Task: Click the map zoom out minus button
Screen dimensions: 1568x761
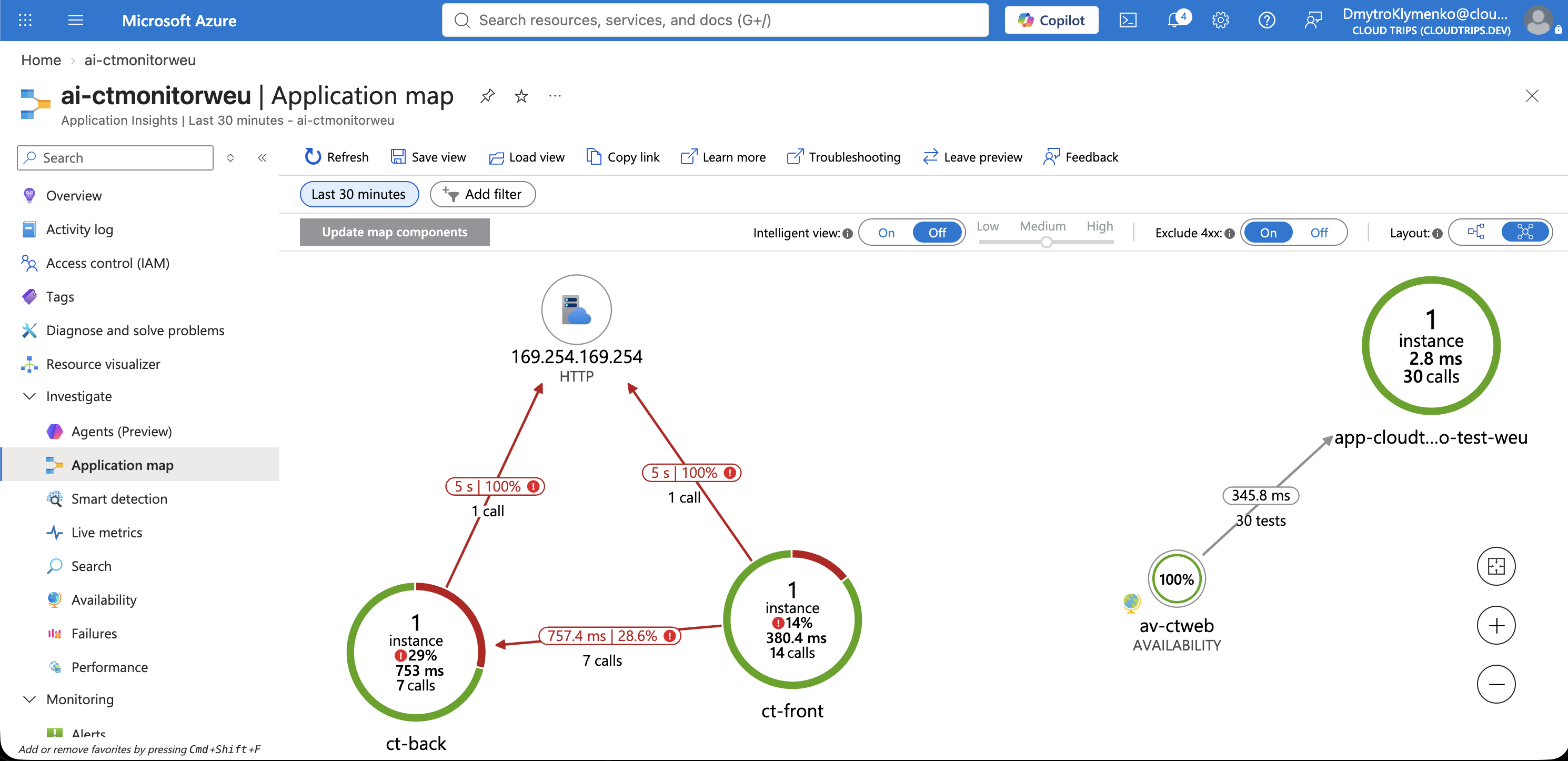Action: [x=1496, y=684]
